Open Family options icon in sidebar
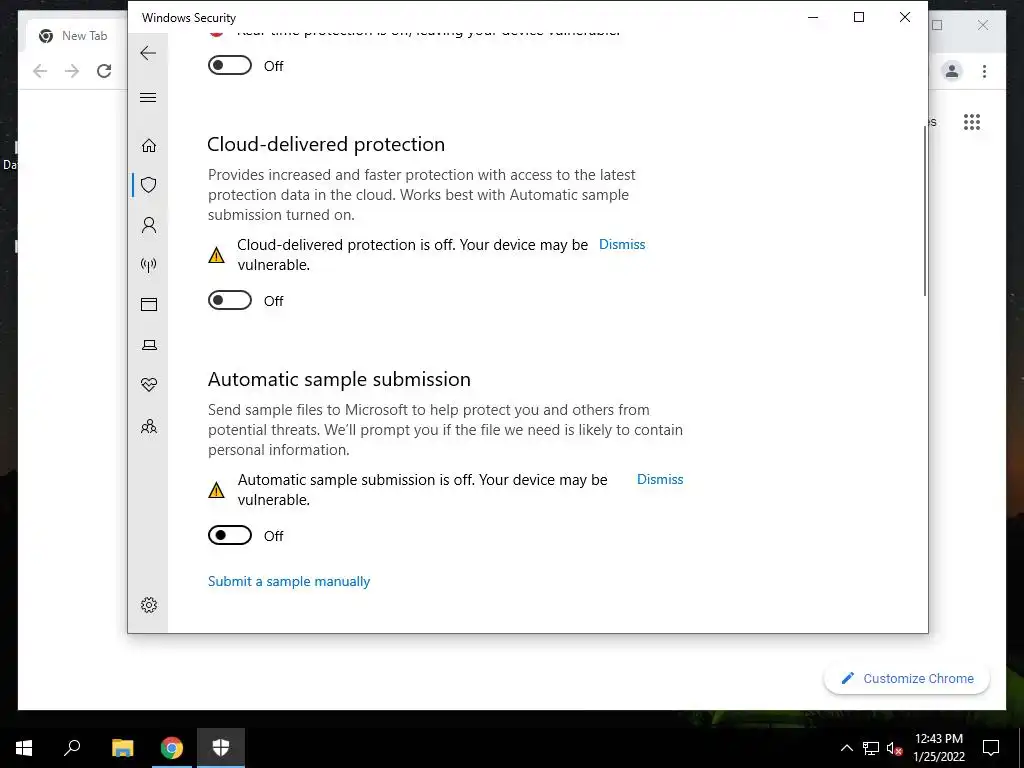Viewport: 1024px width, 768px height. point(149,426)
